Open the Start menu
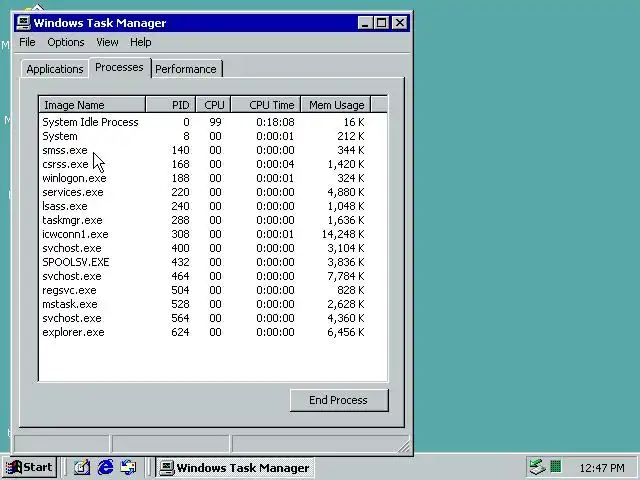This screenshot has height=480, width=640. (x=29, y=467)
